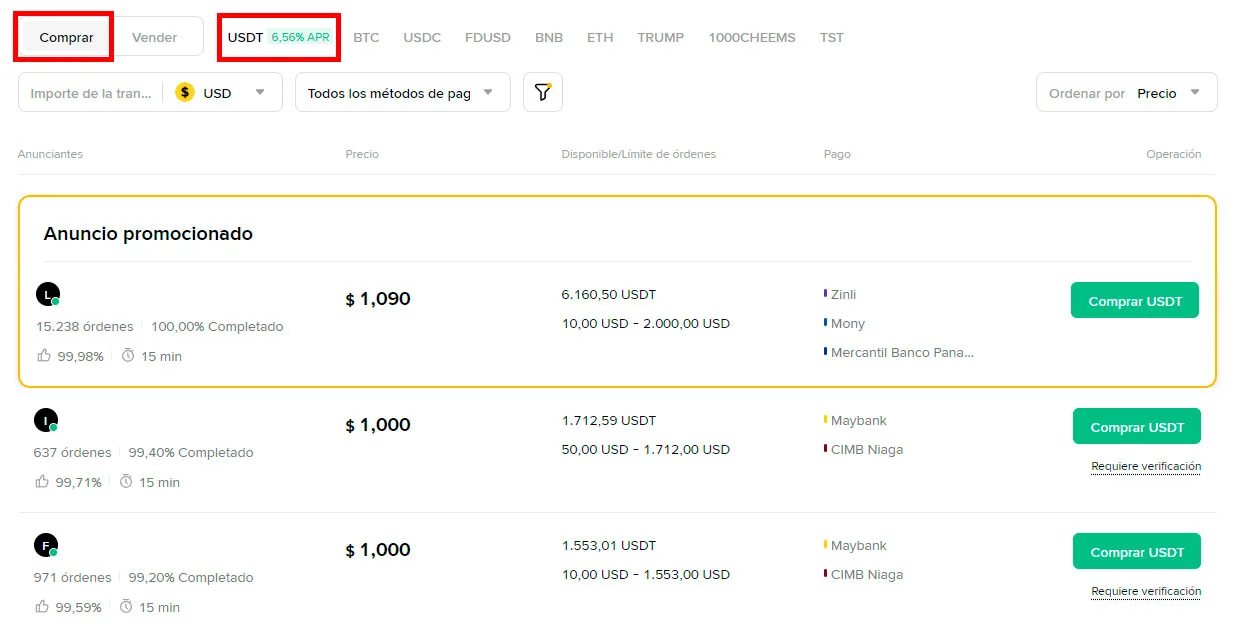Switch to the Vender tab
Image resolution: width=1236 pixels, height=629 pixels.
pyautogui.click(x=154, y=37)
